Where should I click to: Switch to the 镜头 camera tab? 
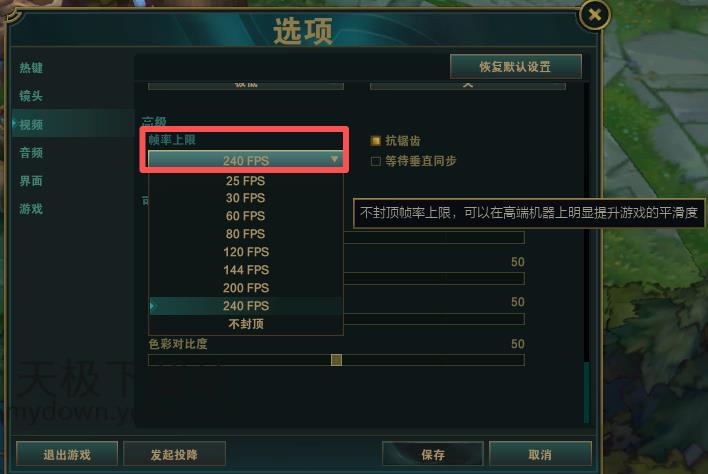tap(31, 96)
